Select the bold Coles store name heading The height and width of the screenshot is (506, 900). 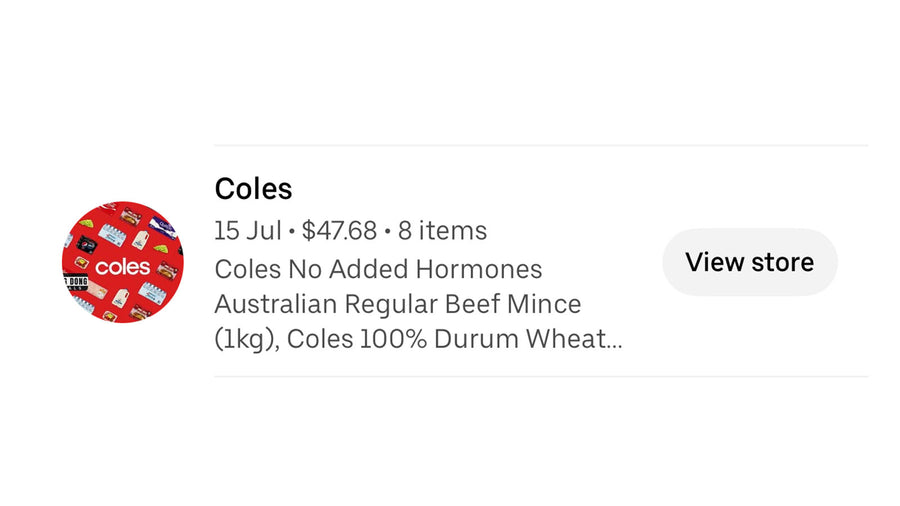(x=253, y=189)
